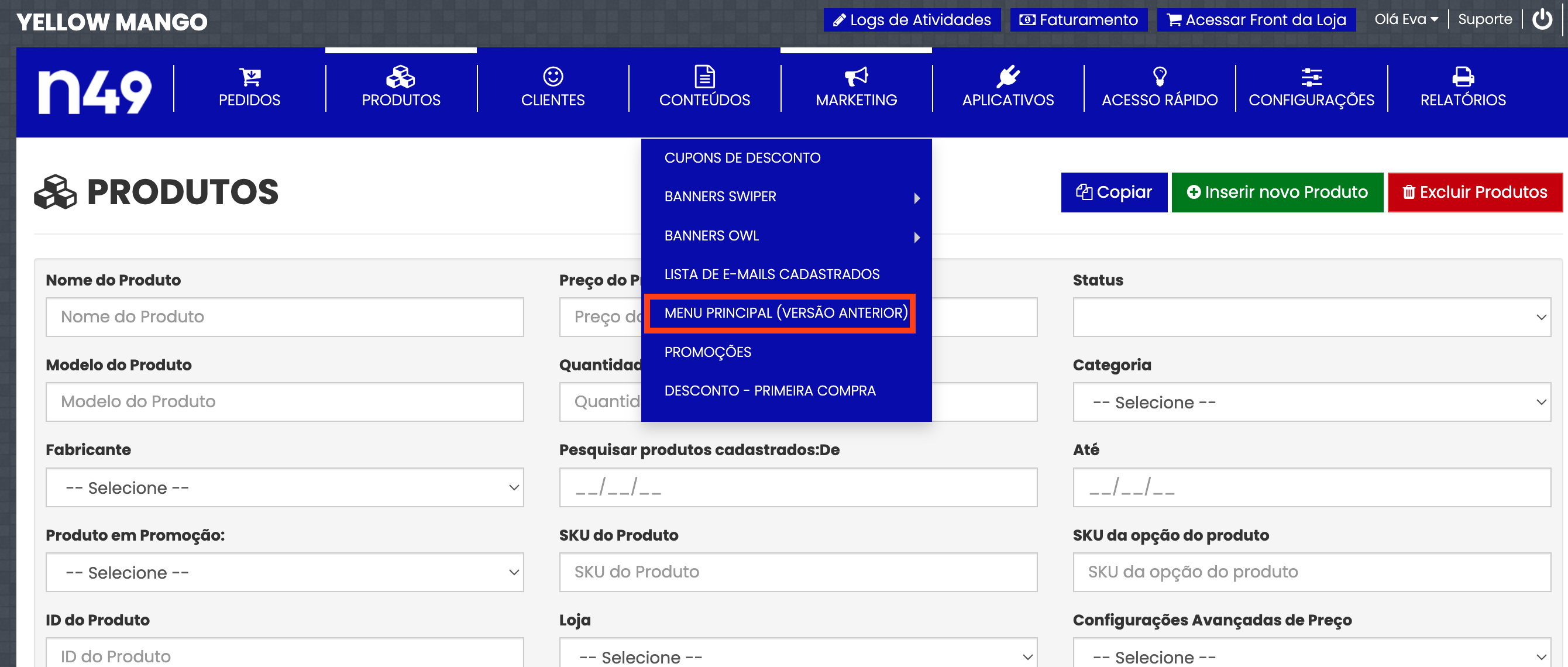The image size is (1568, 667).
Task: Select Cupons de Desconto menu item
Action: (x=742, y=158)
